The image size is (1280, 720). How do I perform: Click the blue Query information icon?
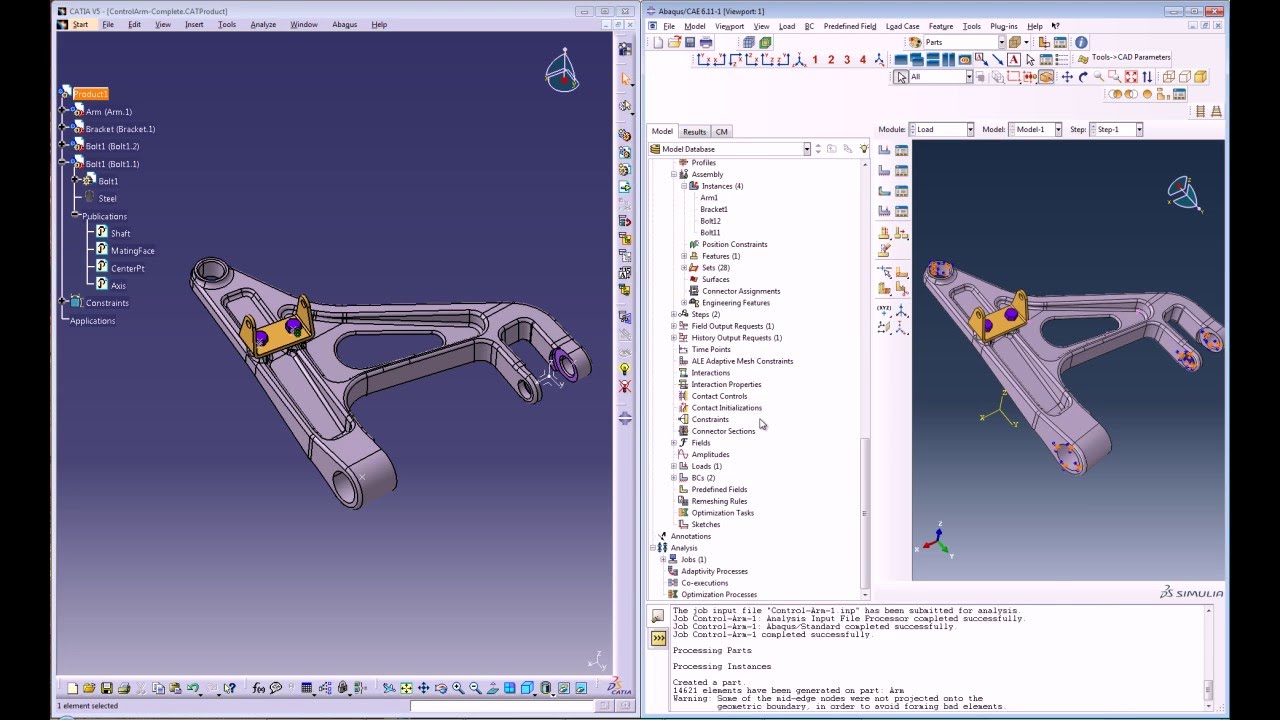[1081, 42]
